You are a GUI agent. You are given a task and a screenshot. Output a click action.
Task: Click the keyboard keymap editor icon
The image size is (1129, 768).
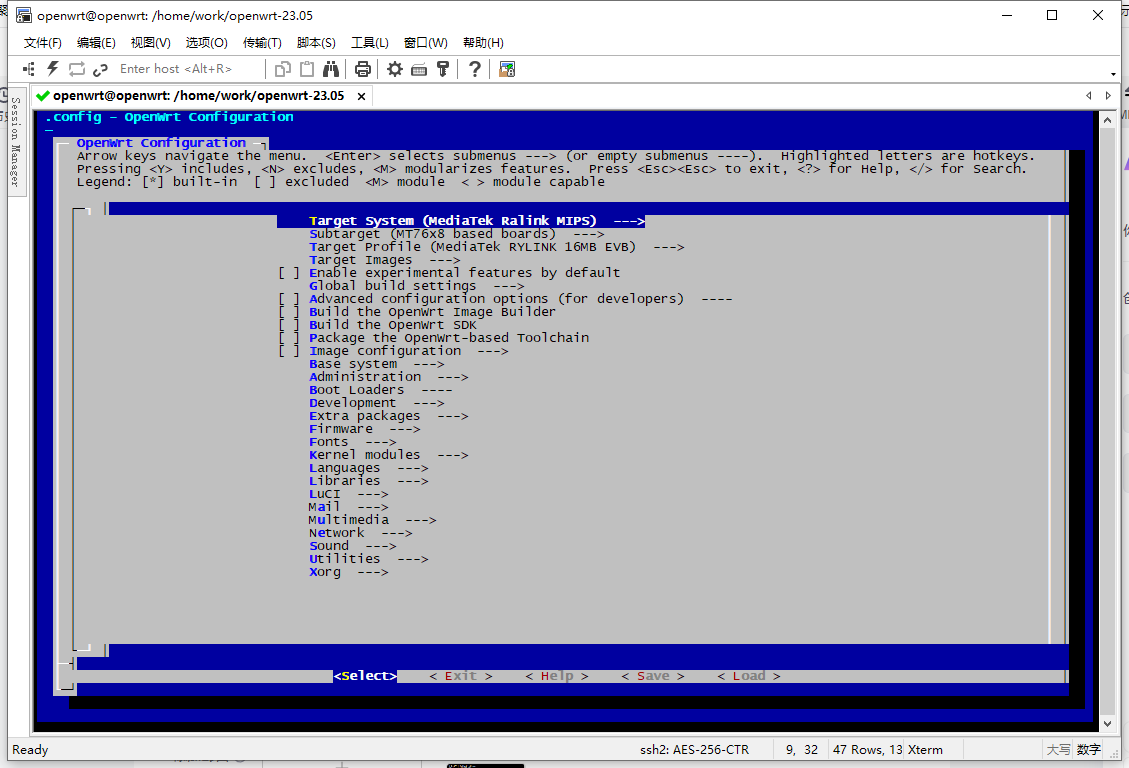[x=419, y=70]
